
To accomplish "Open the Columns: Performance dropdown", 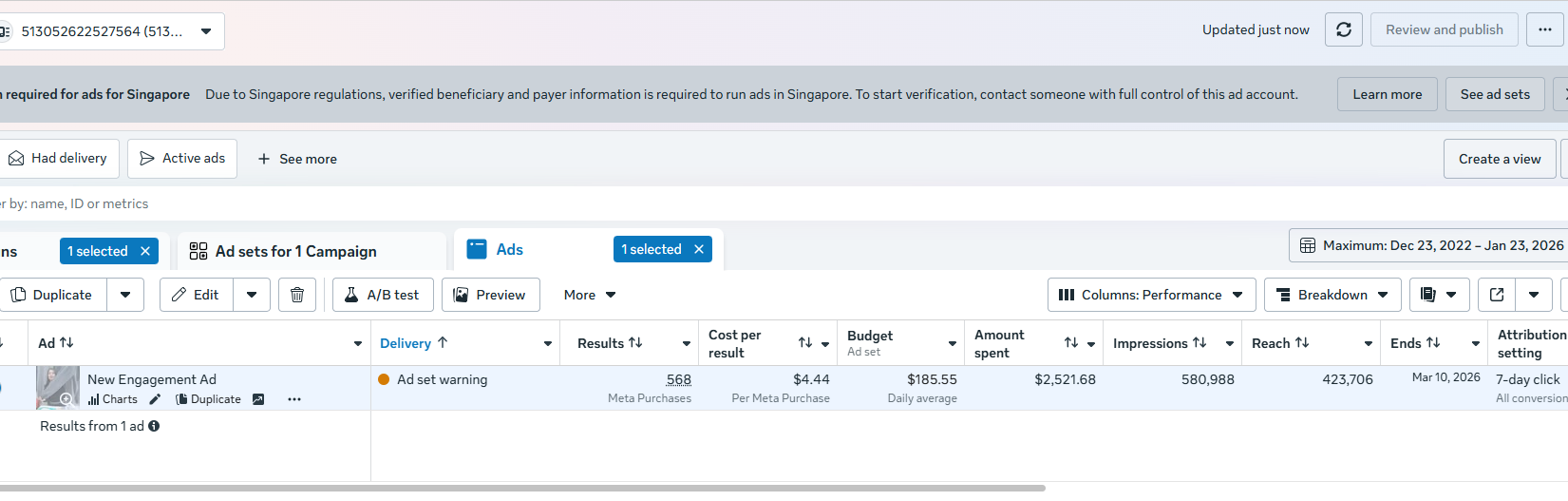I will coord(1151,295).
